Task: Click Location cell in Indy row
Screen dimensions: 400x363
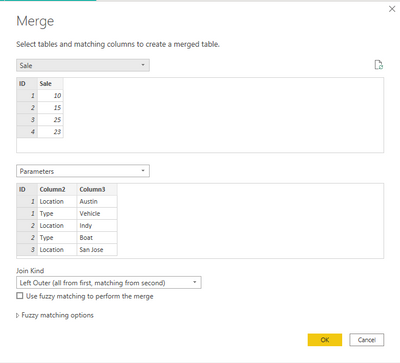Action: point(57,225)
